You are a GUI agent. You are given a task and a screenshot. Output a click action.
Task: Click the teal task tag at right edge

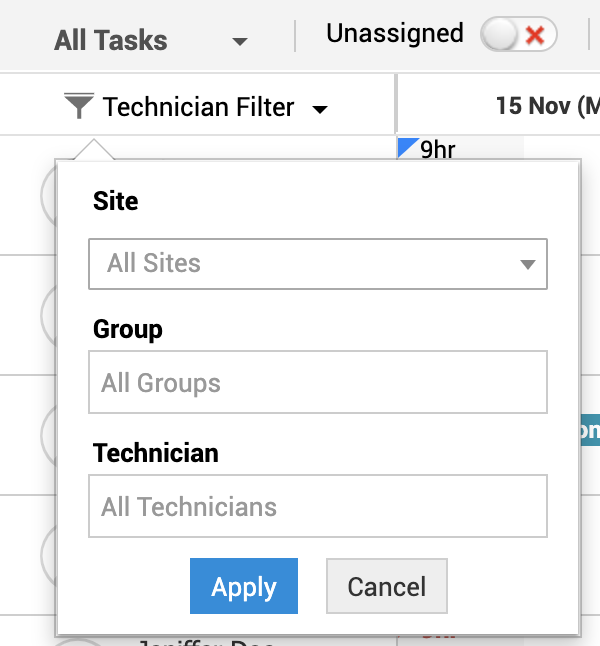pos(589,430)
